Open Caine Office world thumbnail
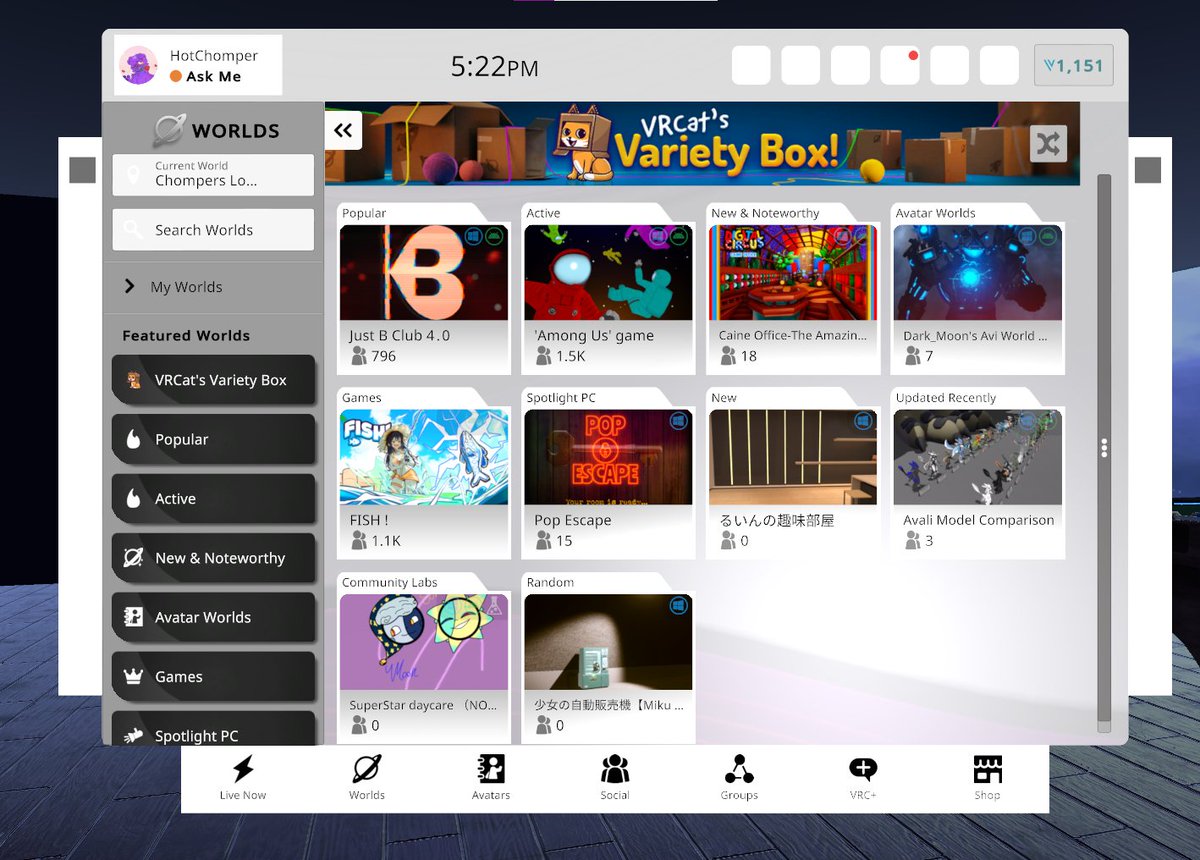Screen dimensions: 1200x860 click(x=793, y=273)
